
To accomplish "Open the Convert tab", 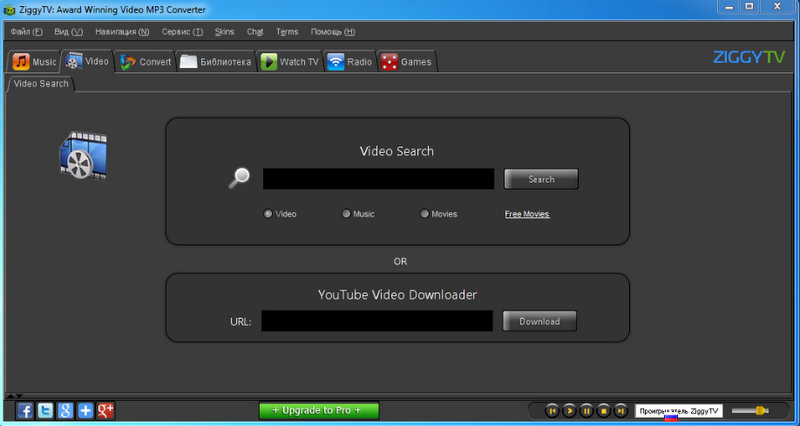I will pos(145,62).
